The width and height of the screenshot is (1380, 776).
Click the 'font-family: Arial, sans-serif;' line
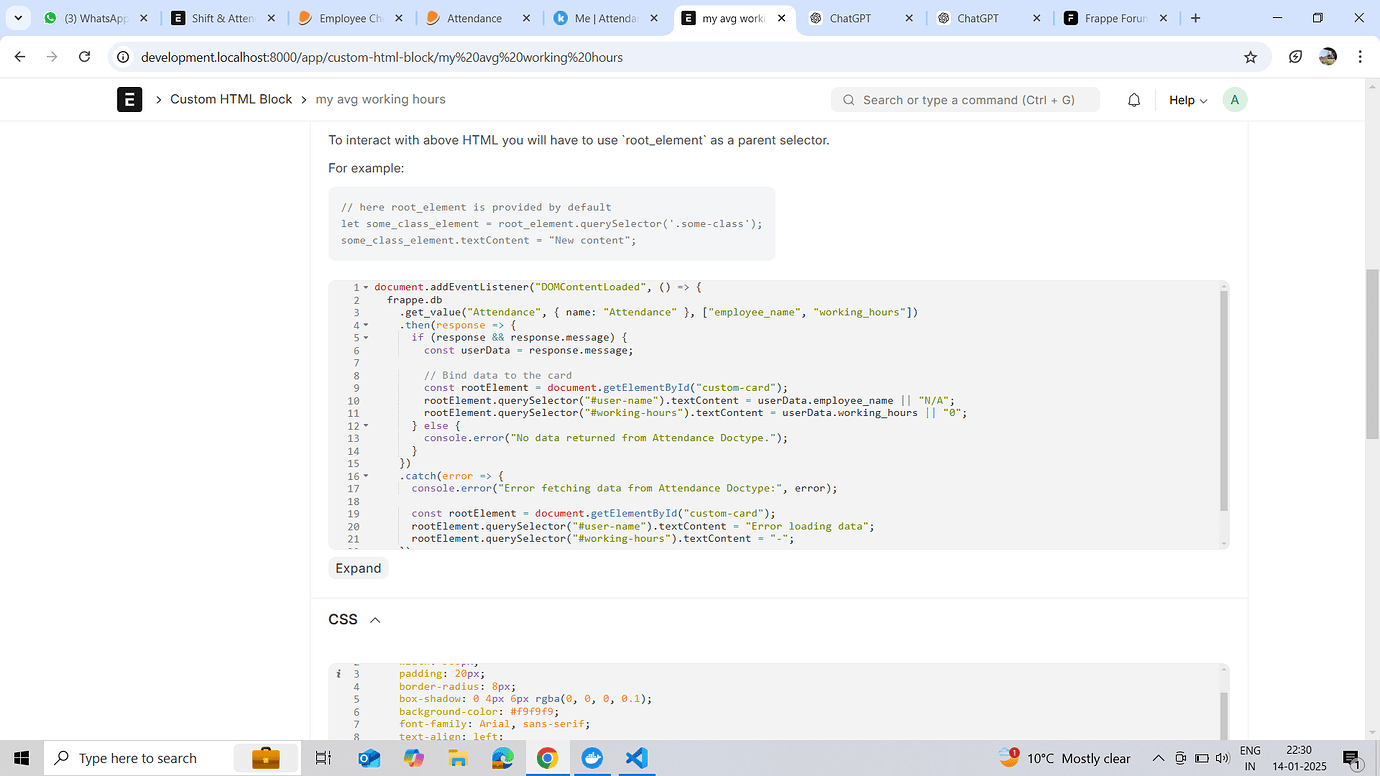click(x=494, y=724)
